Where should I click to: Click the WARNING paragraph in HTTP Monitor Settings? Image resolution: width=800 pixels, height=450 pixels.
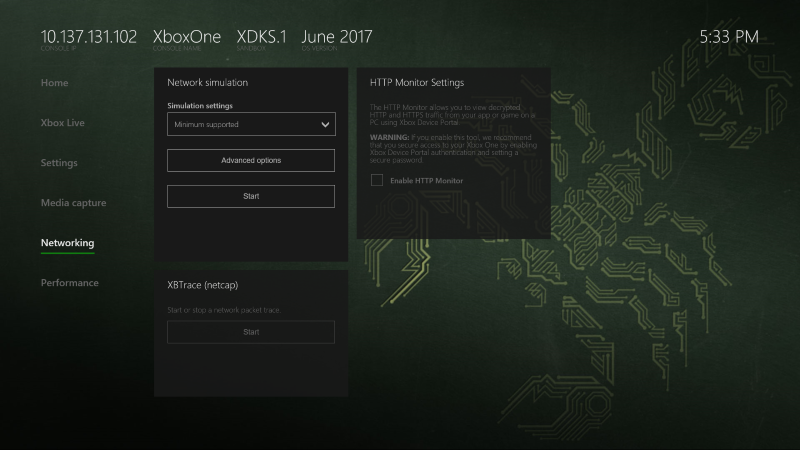(x=453, y=149)
